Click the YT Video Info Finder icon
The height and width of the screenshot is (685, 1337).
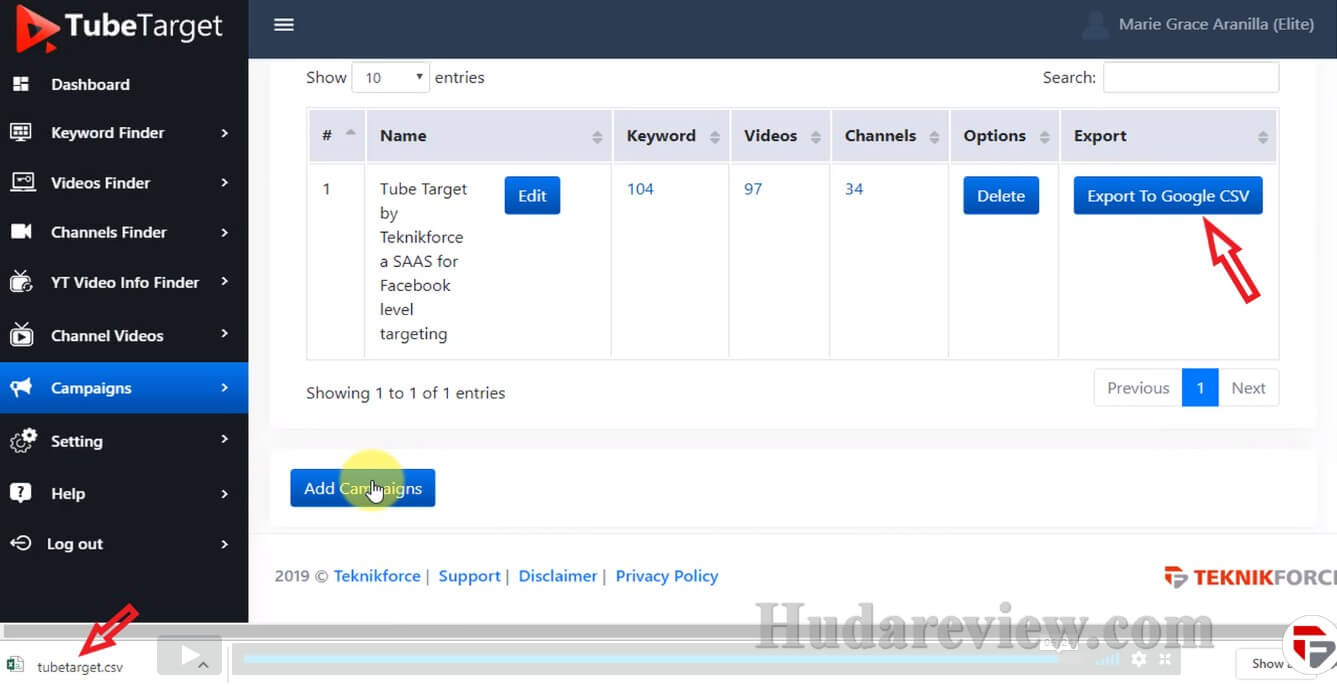[21, 282]
